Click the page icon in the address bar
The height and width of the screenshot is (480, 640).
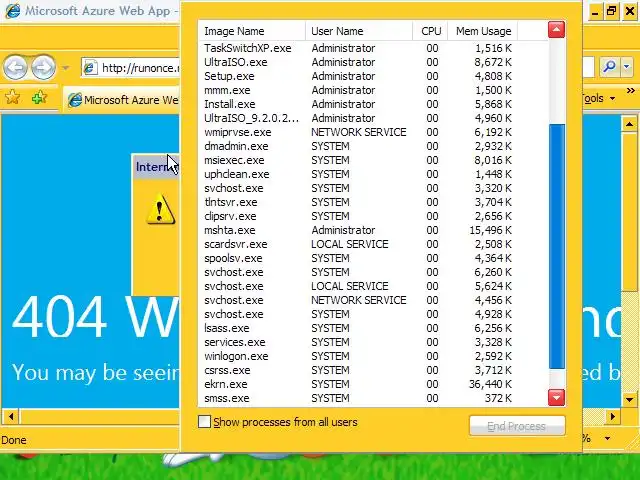(90, 68)
